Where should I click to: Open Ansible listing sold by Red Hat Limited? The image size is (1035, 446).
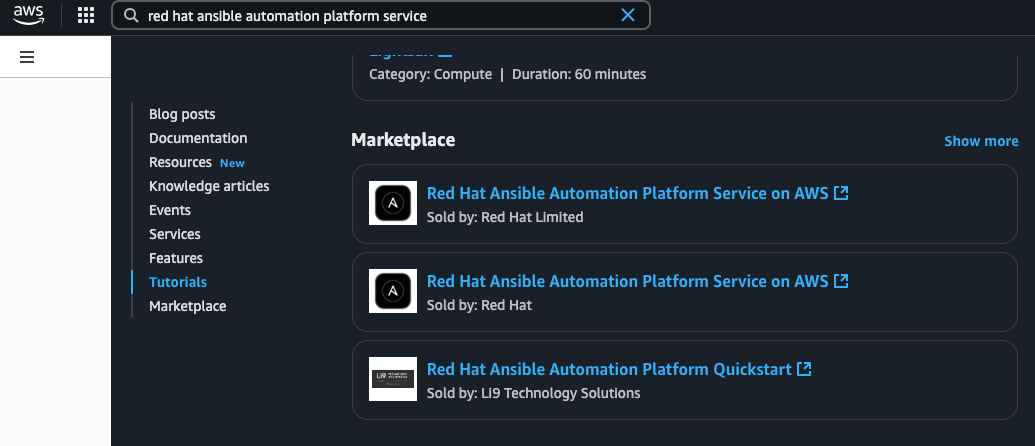[627, 193]
